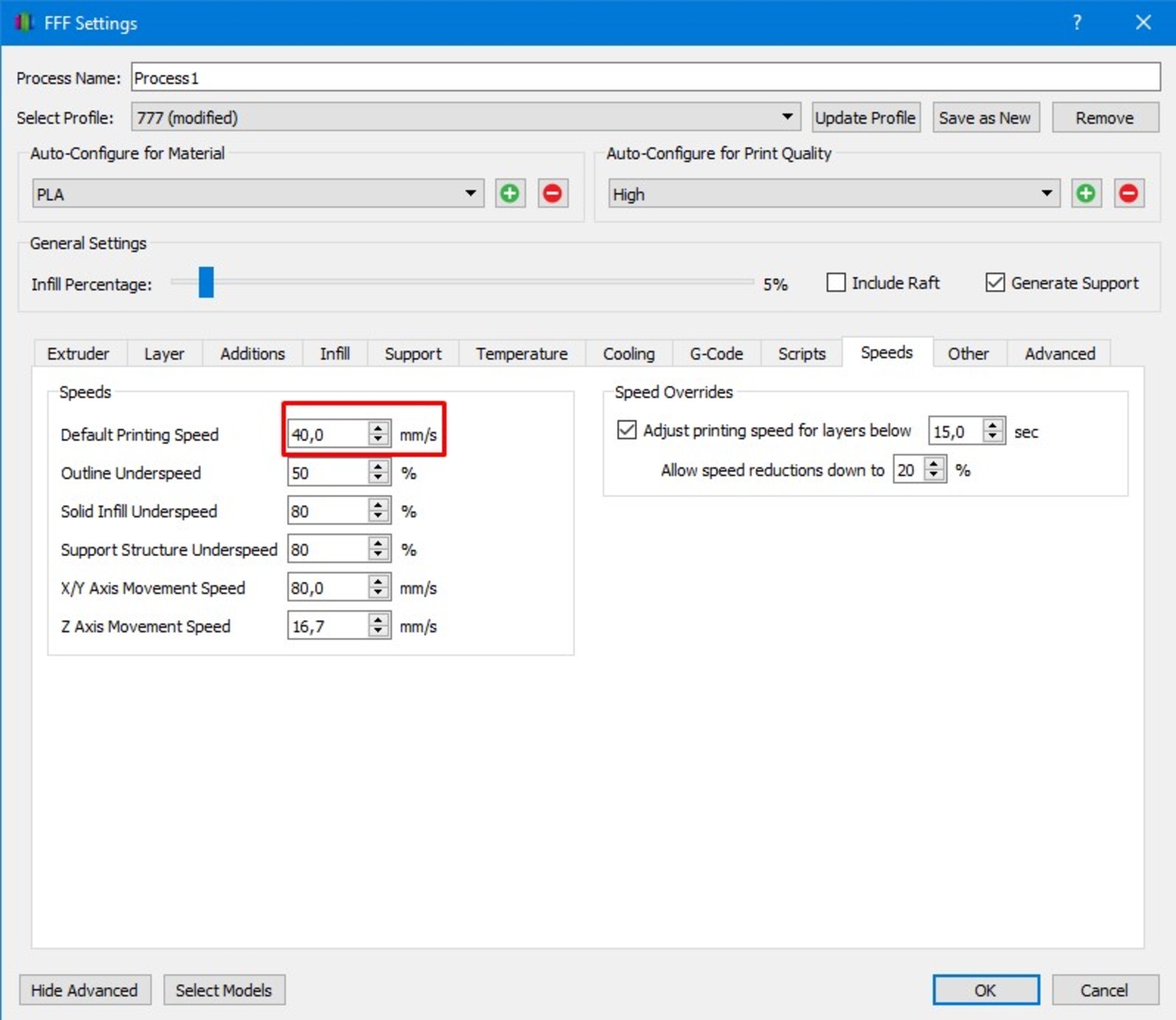Image resolution: width=1176 pixels, height=1020 pixels.
Task: Increase layers below seconds with up arrow
Action: pyautogui.click(x=994, y=424)
